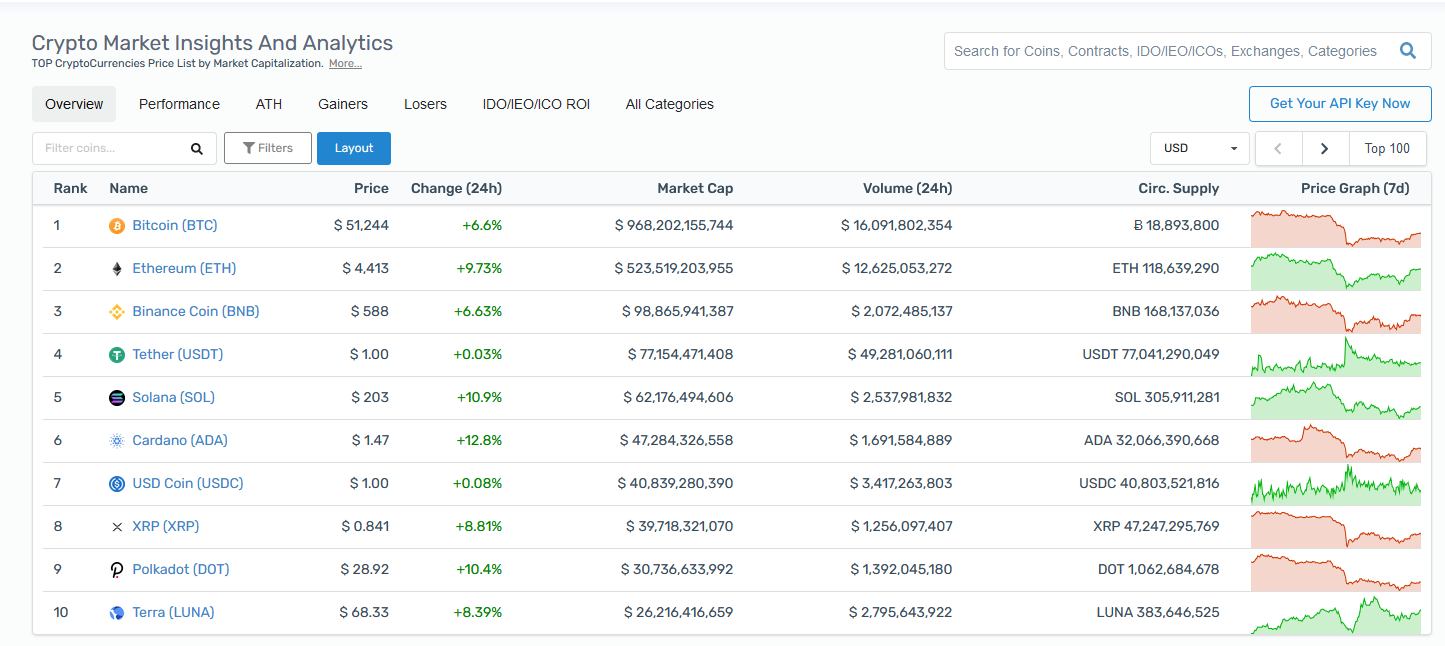1445x646 pixels.
Task: Open the Losers tab
Action: pos(425,104)
